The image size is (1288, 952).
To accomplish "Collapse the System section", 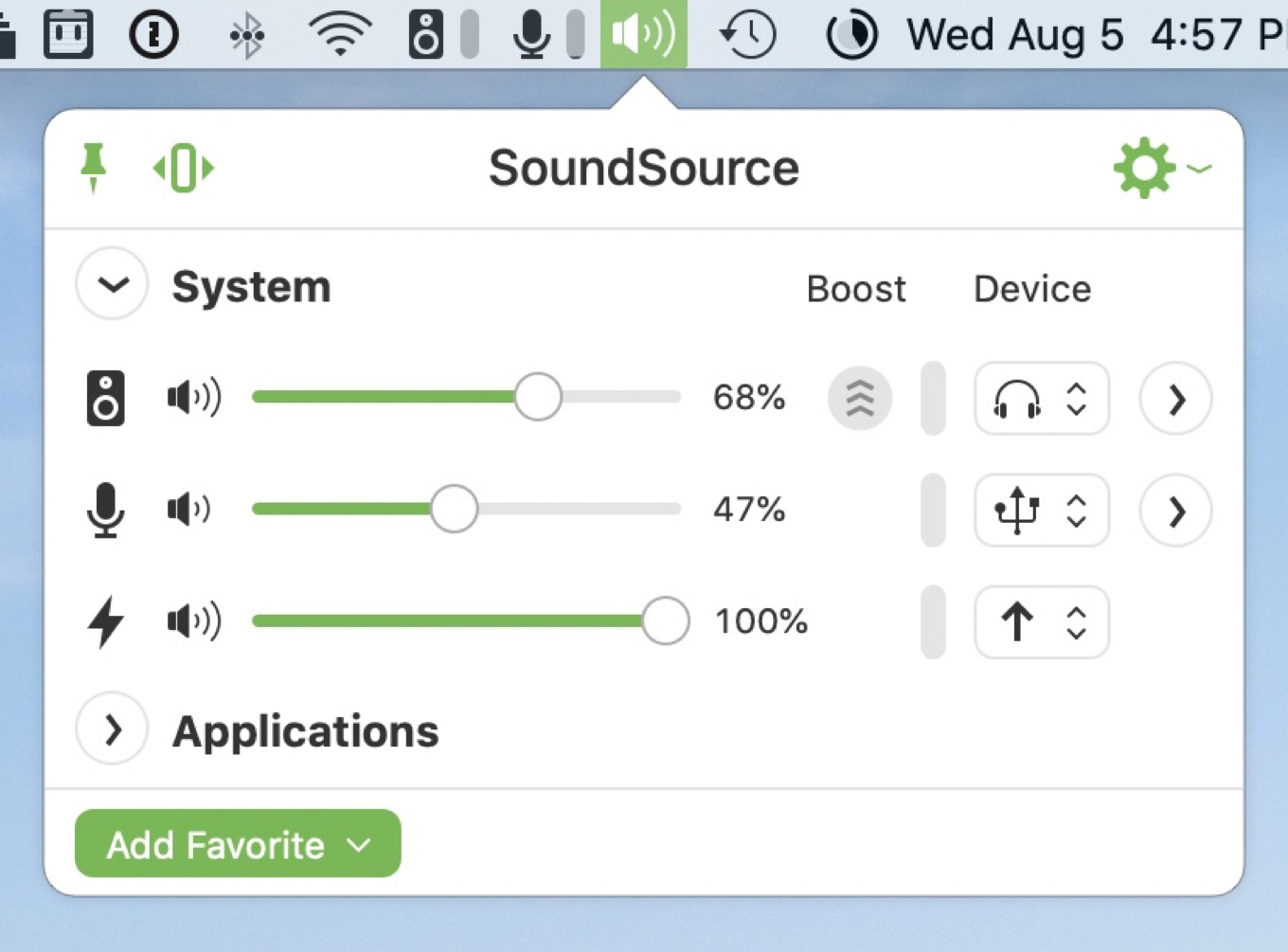I will (x=111, y=284).
